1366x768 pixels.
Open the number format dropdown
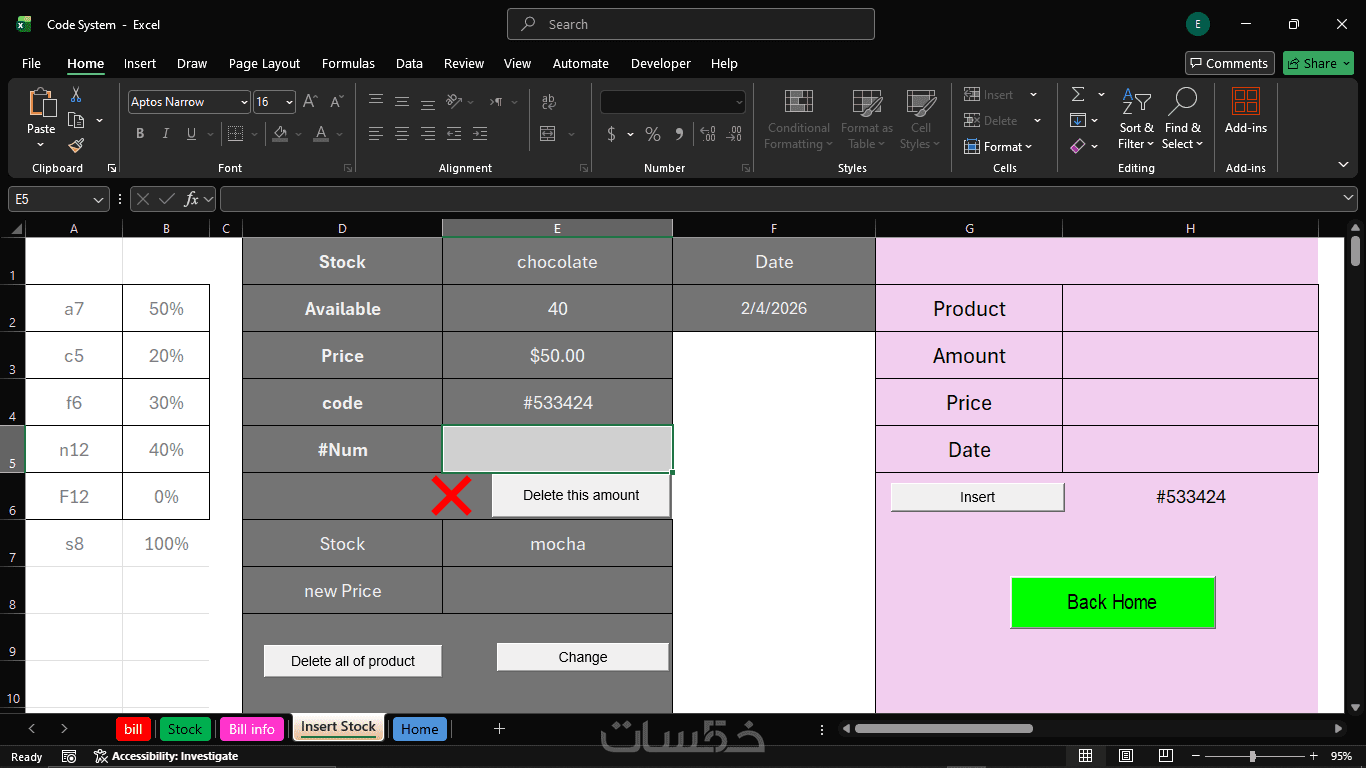pyautogui.click(x=740, y=102)
